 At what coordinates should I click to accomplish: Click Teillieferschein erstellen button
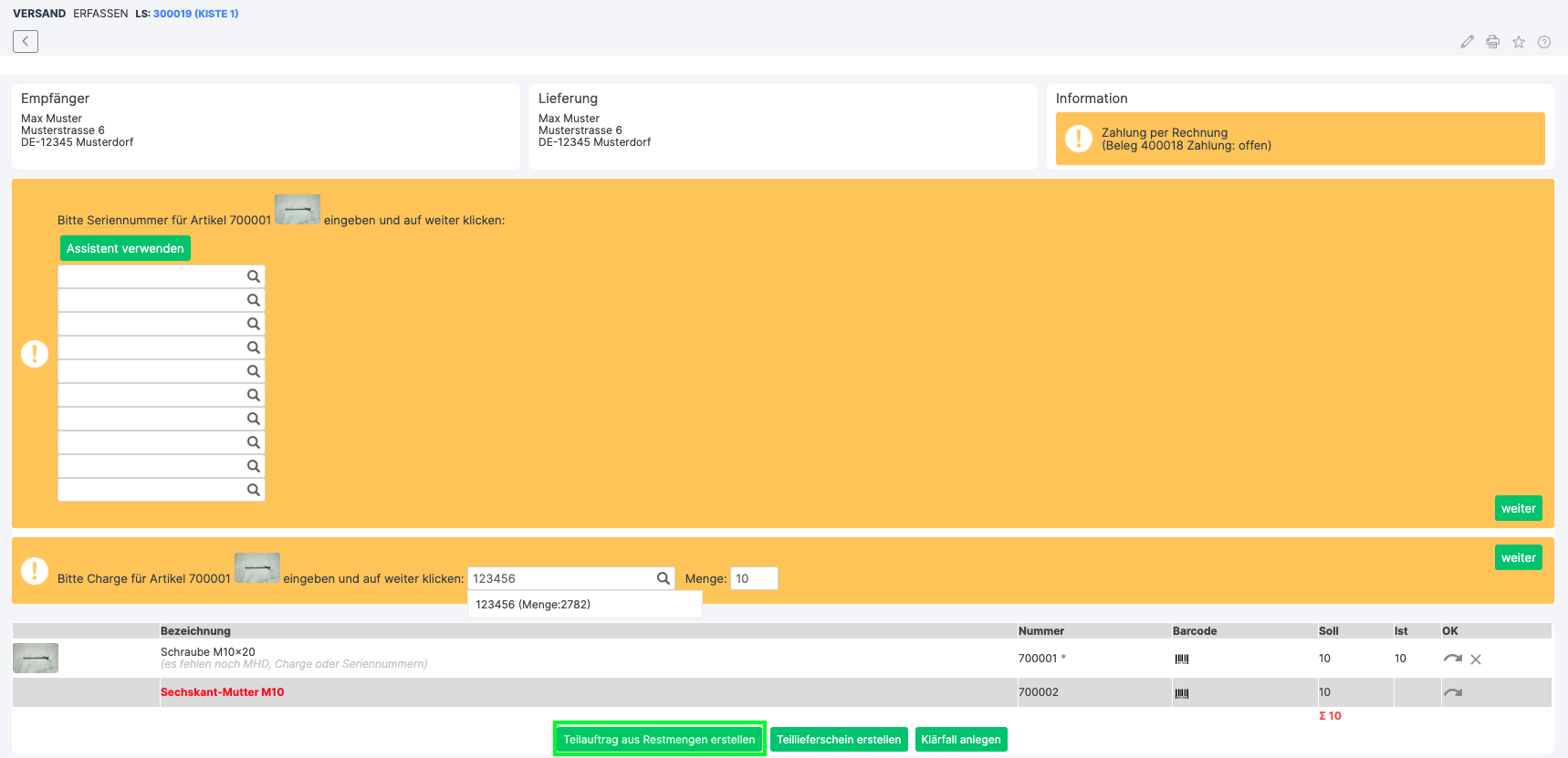(x=839, y=739)
